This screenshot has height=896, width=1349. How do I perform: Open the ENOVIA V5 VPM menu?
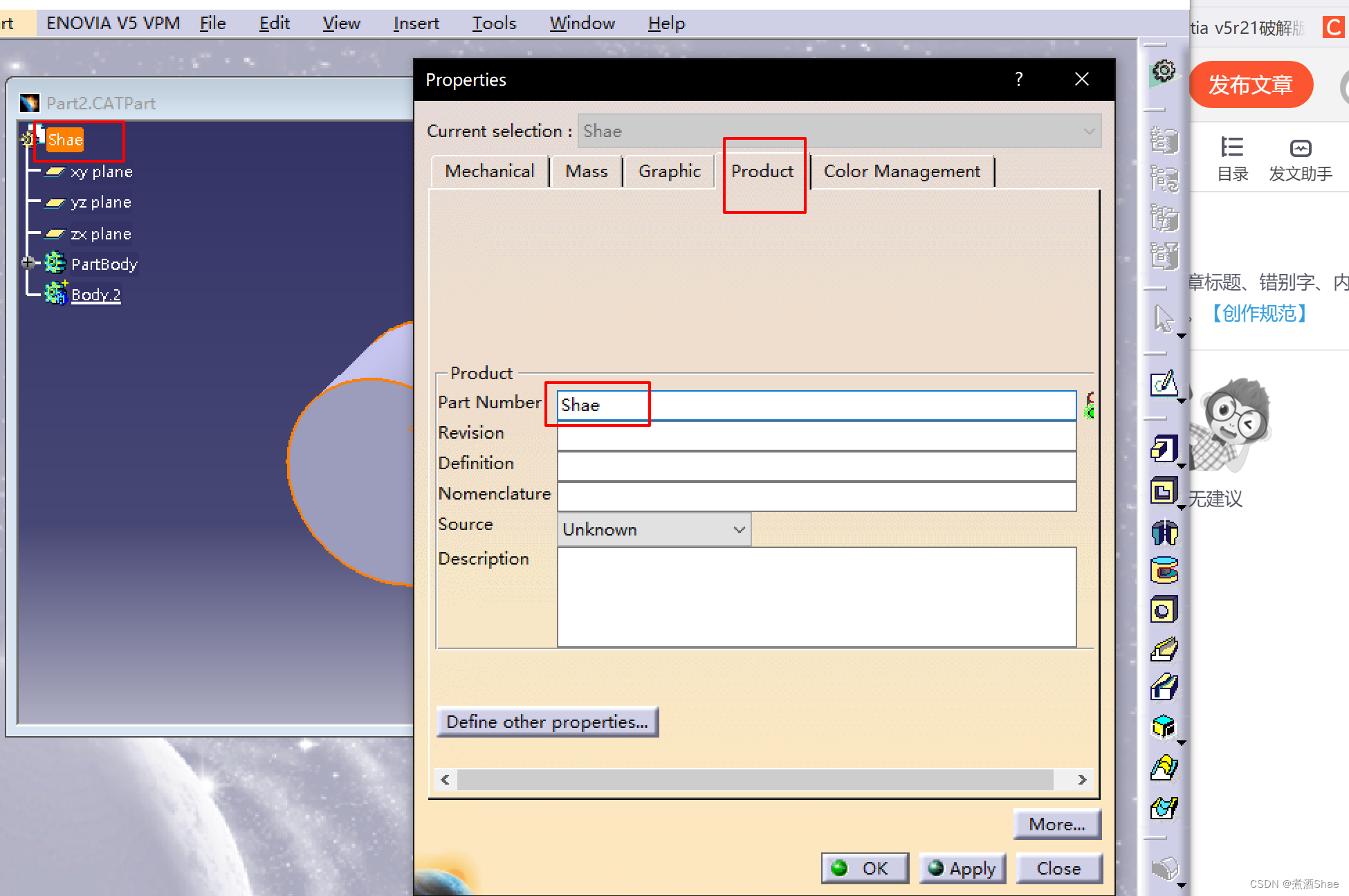click(x=113, y=24)
